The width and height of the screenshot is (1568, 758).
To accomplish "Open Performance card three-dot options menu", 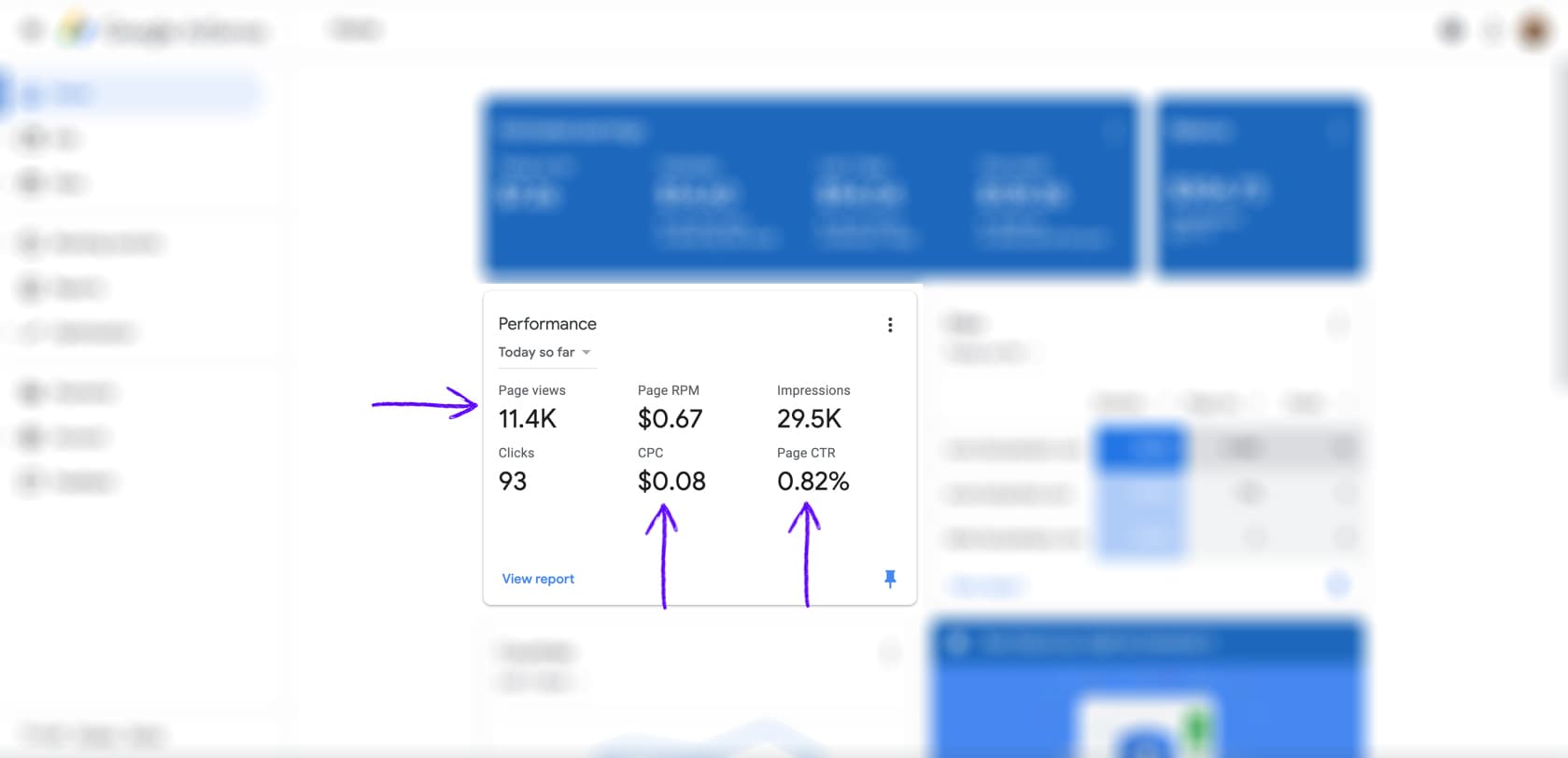I will pos(889,325).
